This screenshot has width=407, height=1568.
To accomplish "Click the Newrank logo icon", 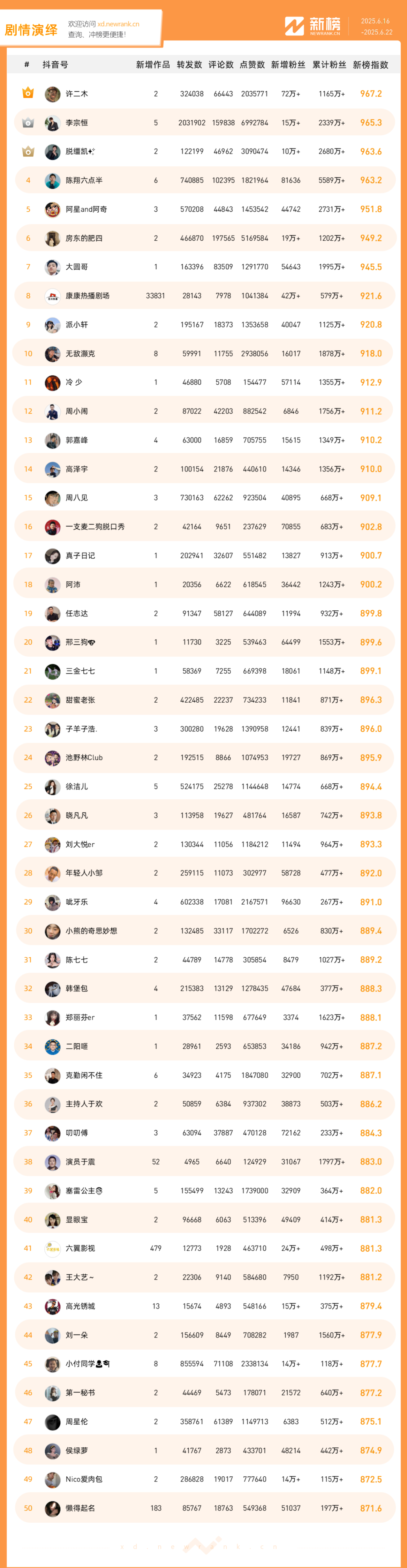I will [294, 26].
